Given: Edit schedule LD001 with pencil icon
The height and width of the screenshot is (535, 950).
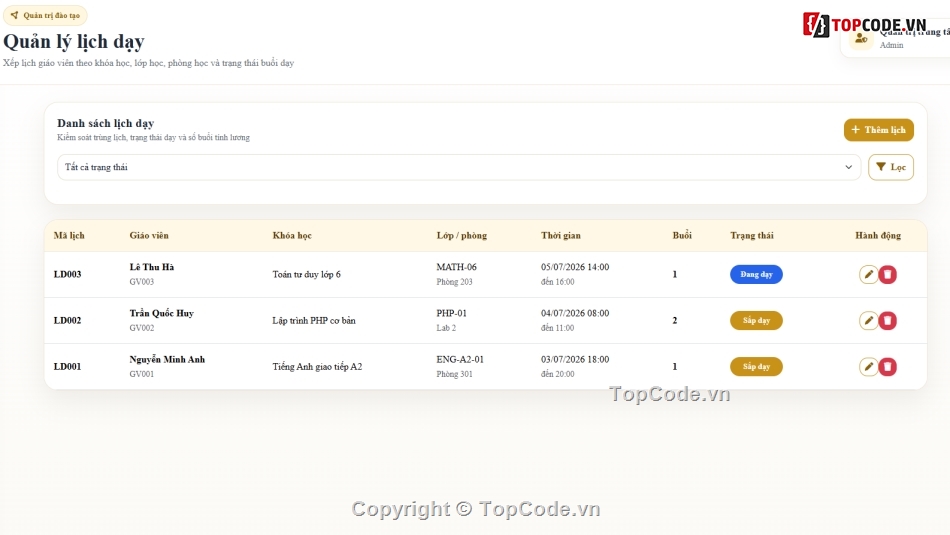Looking at the screenshot, I should tap(868, 367).
